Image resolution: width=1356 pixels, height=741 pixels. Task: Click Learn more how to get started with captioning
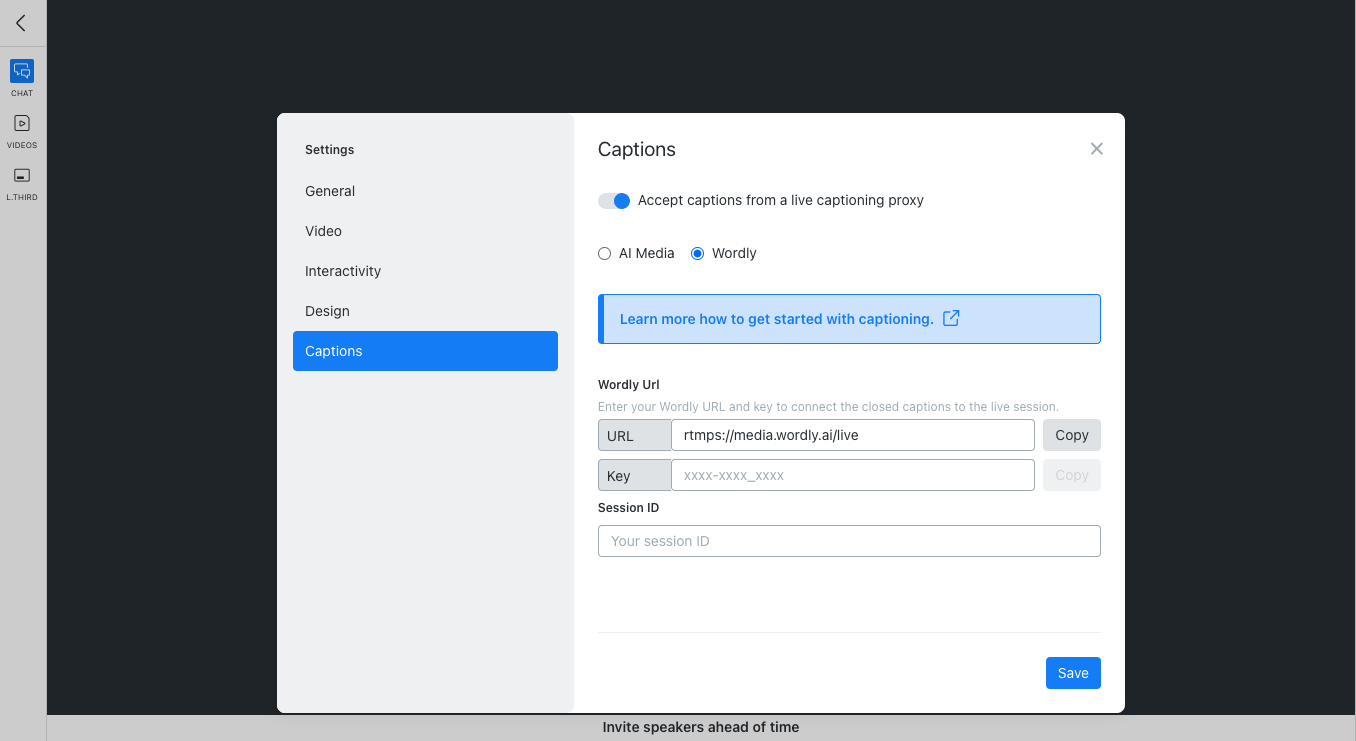click(x=777, y=318)
